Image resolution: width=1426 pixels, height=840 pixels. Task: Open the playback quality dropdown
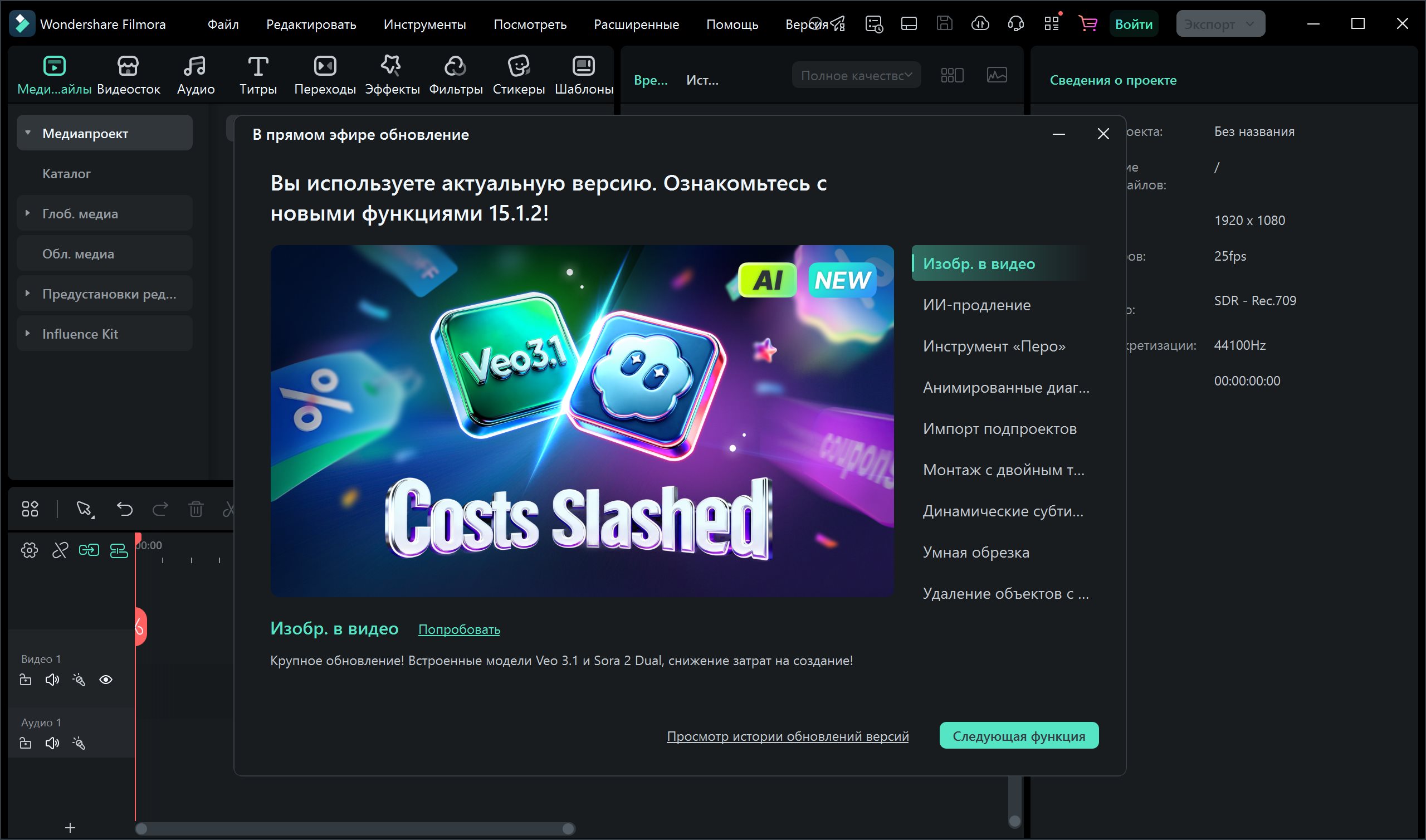click(856, 75)
